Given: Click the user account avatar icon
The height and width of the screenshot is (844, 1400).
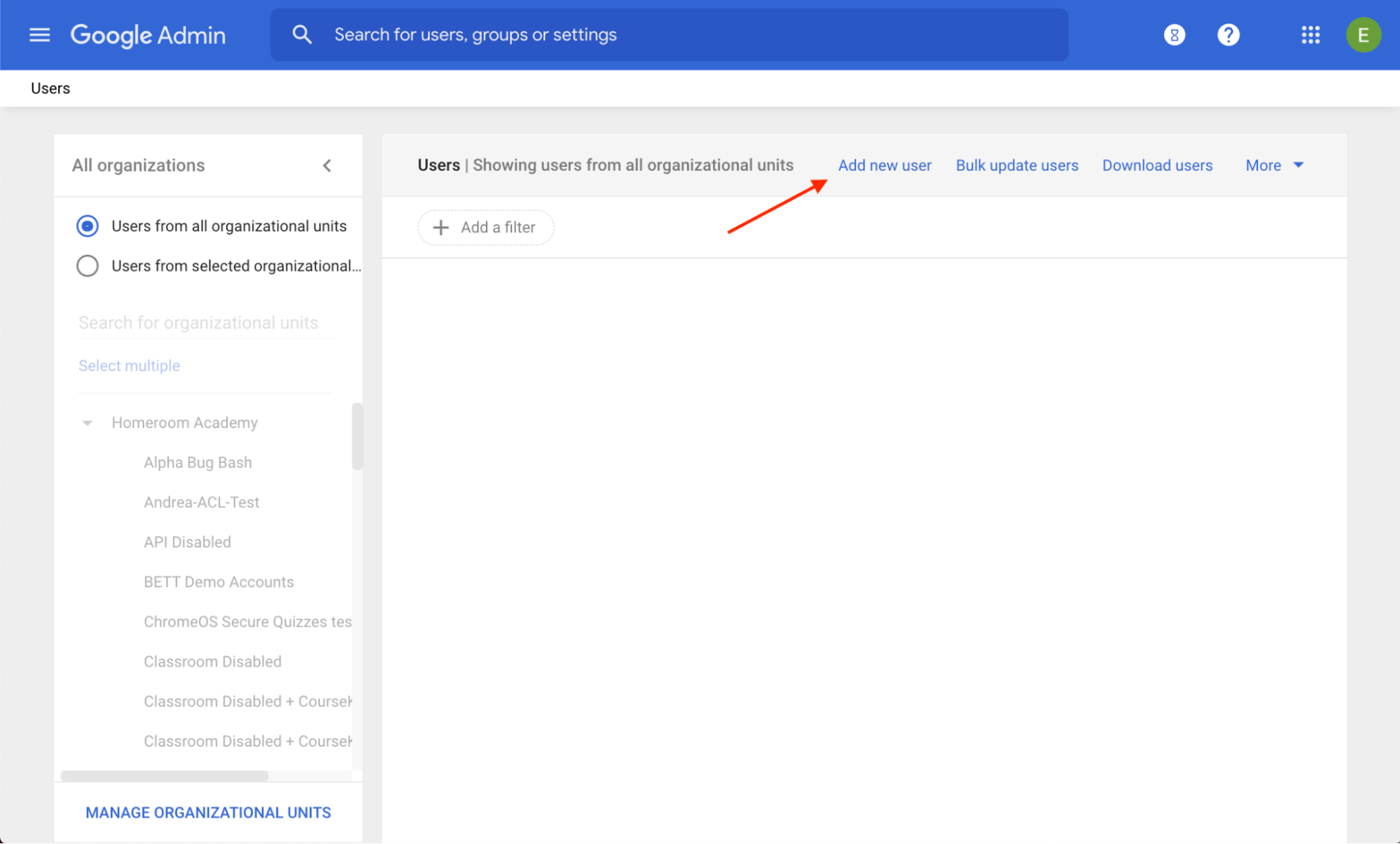Looking at the screenshot, I should [x=1364, y=35].
